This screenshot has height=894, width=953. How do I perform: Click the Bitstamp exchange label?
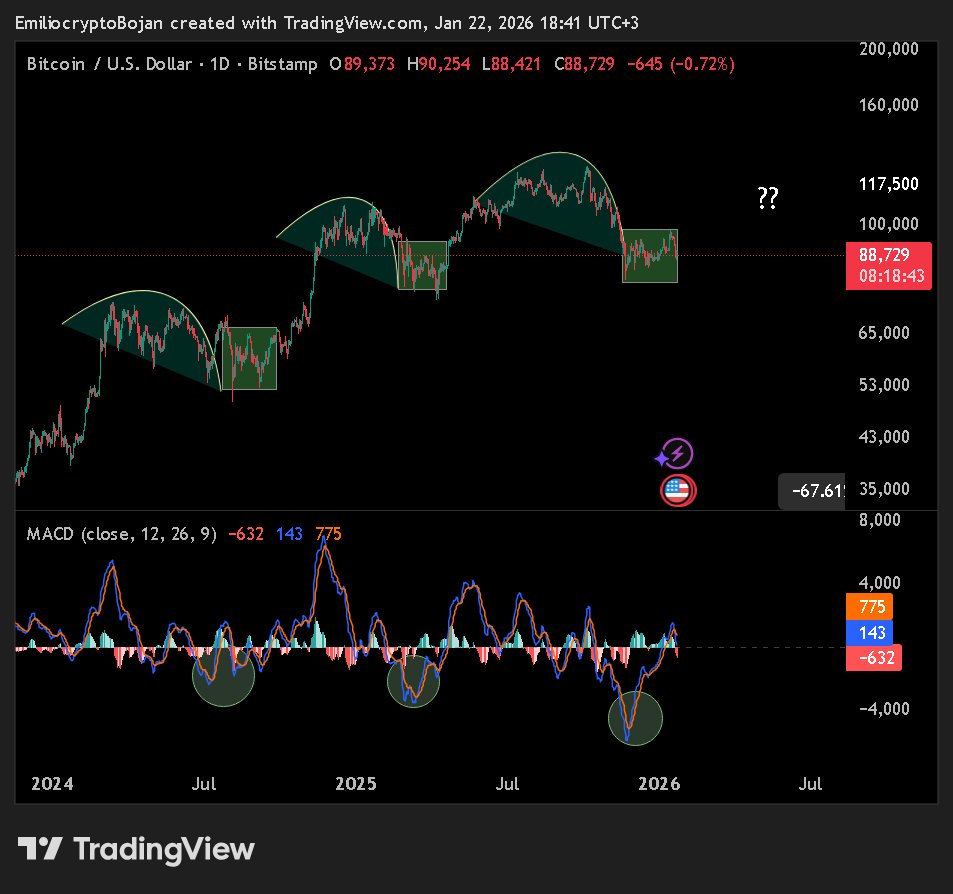[283, 64]
